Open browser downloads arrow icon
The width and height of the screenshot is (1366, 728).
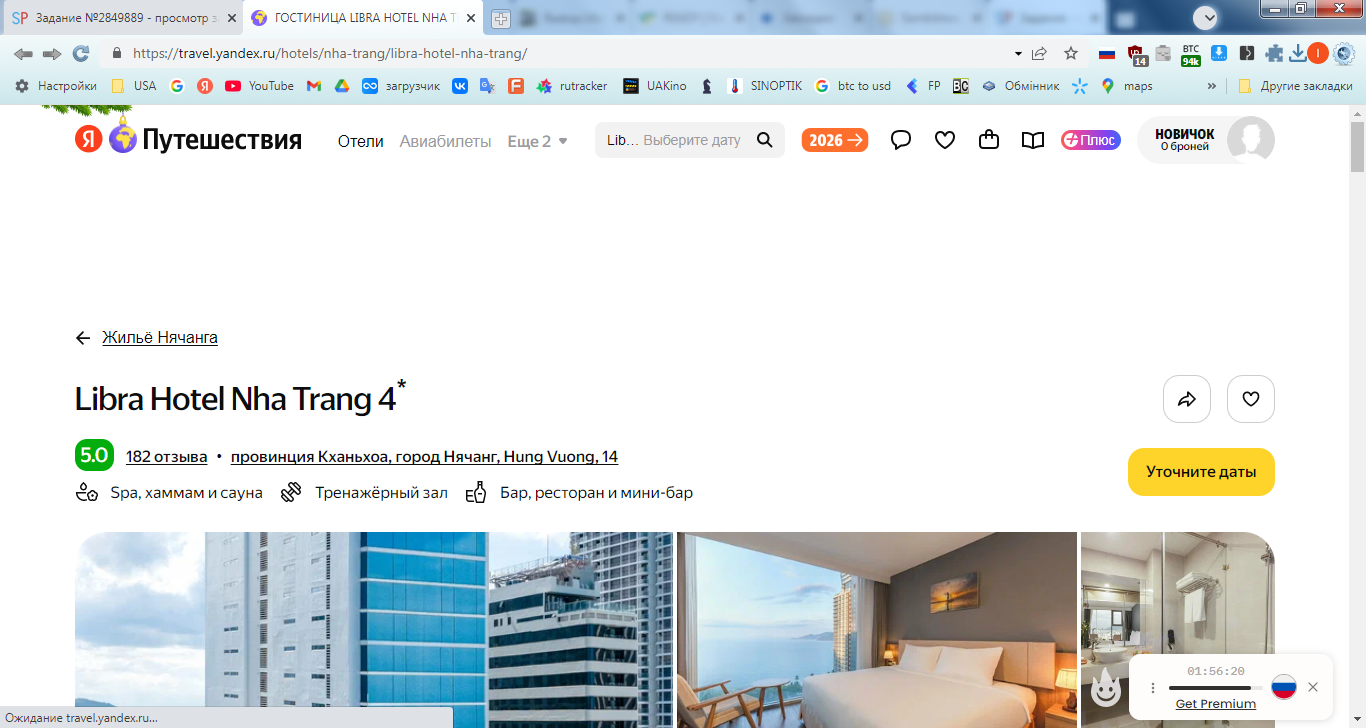1298,53
